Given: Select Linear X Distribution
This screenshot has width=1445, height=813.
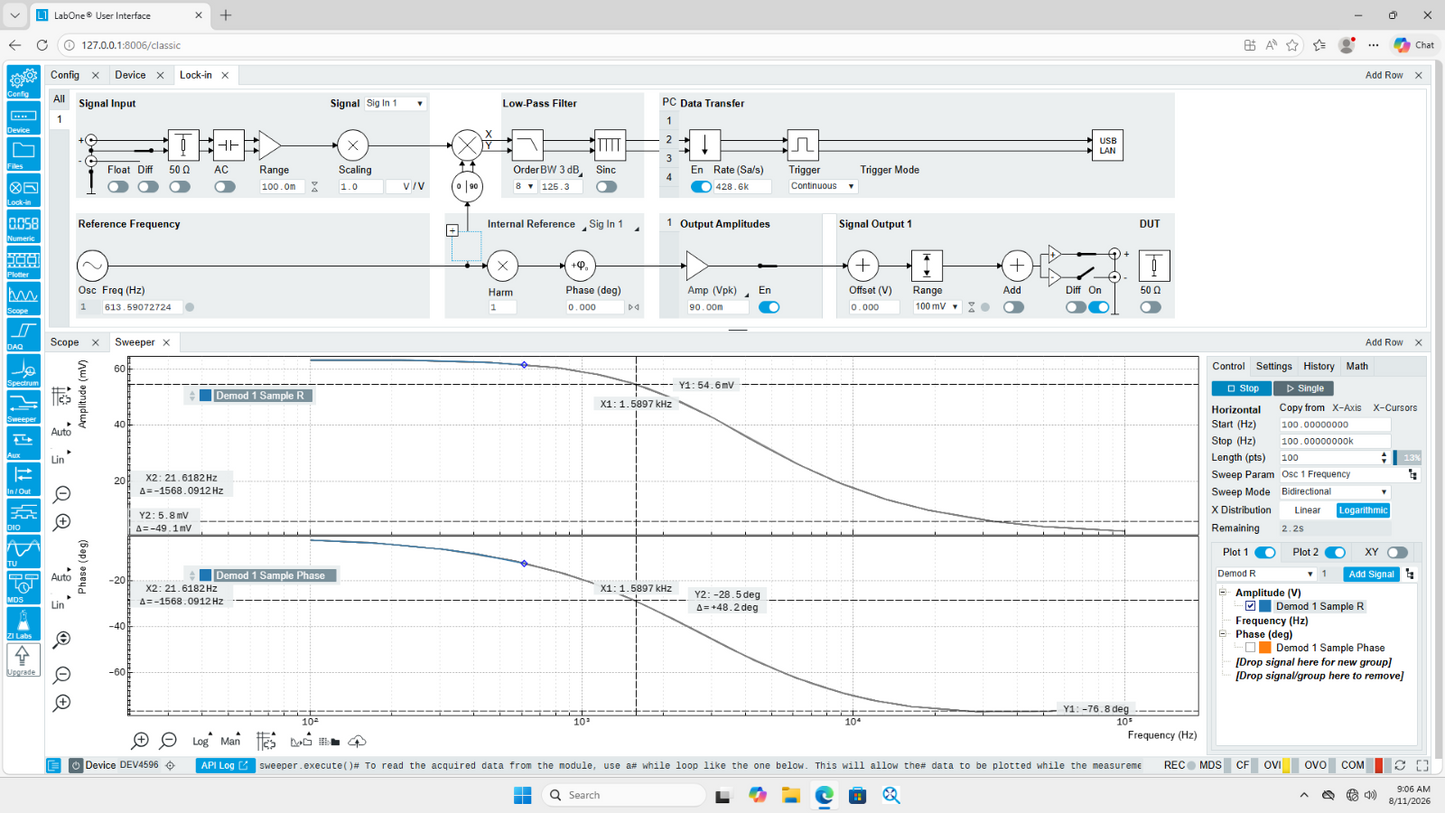Looking at the screenshot, I should click(1307, 510).
